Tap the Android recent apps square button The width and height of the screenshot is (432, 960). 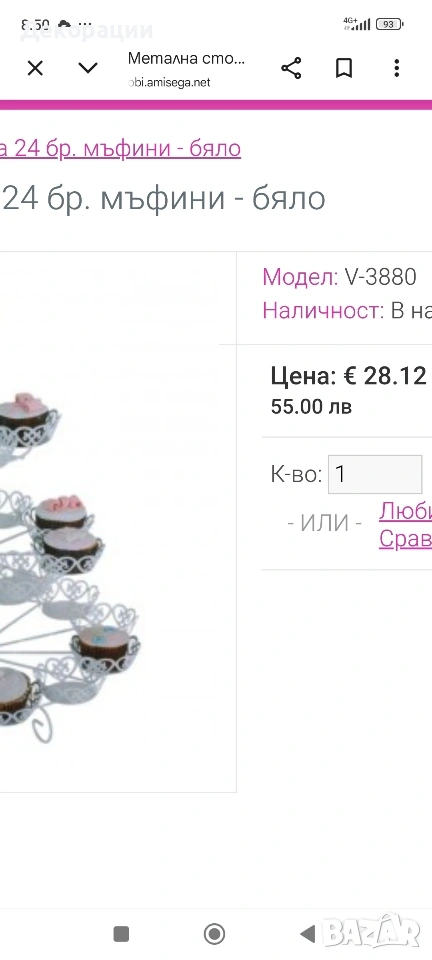[121, 934]
